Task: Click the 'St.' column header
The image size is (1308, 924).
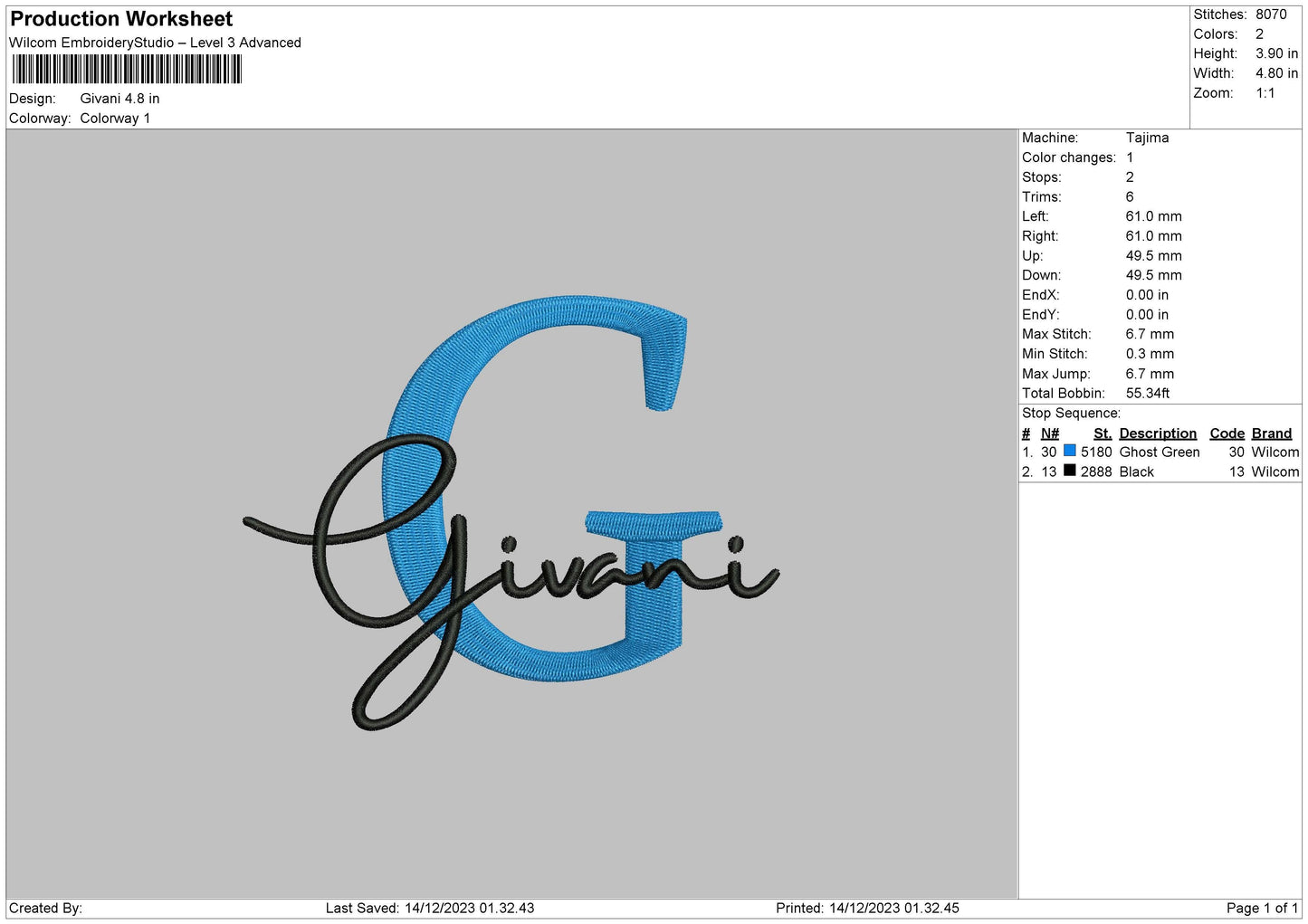Action: click(x=1103, y=433)
